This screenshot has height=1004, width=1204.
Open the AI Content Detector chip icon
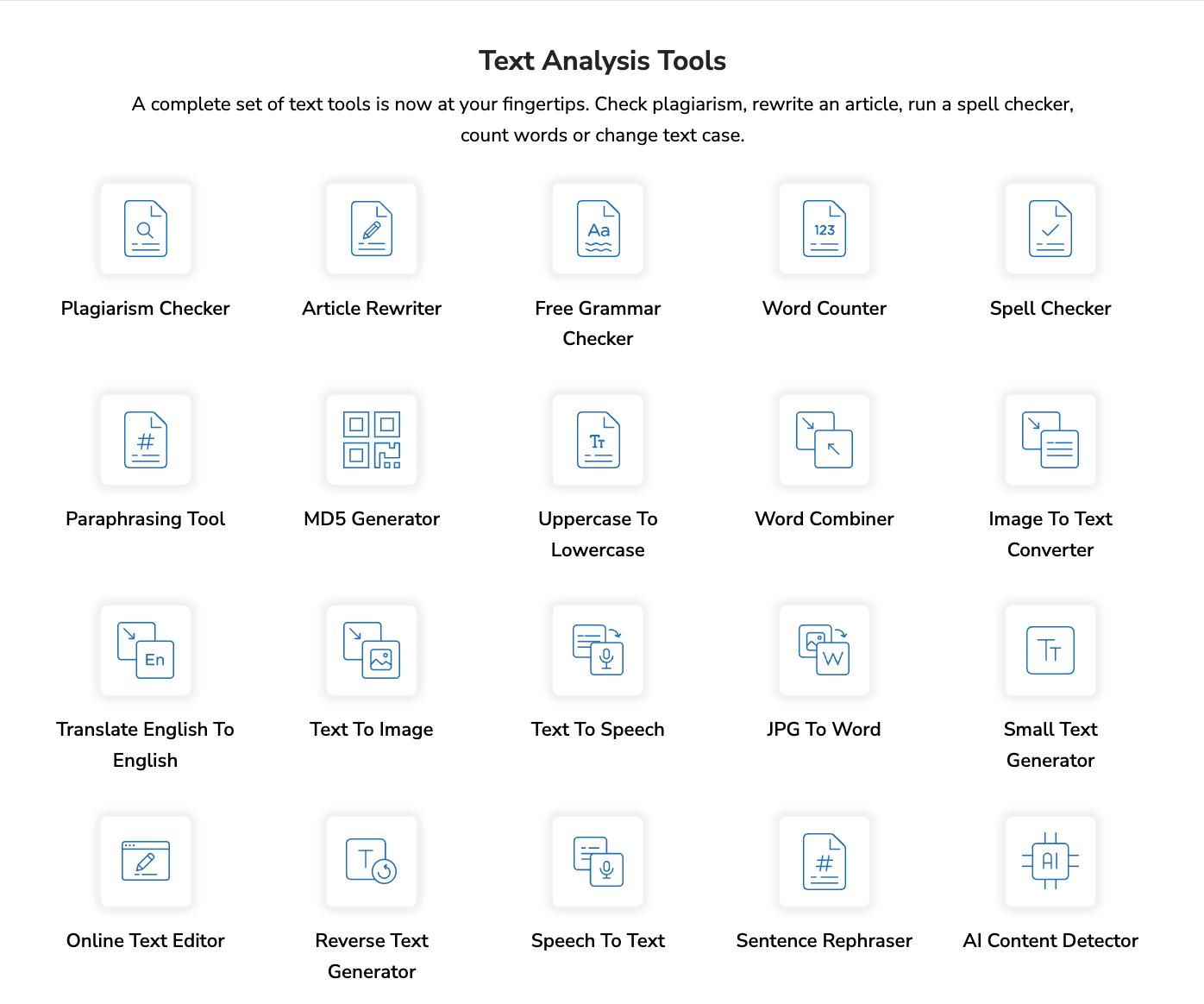click(1050, 861)
